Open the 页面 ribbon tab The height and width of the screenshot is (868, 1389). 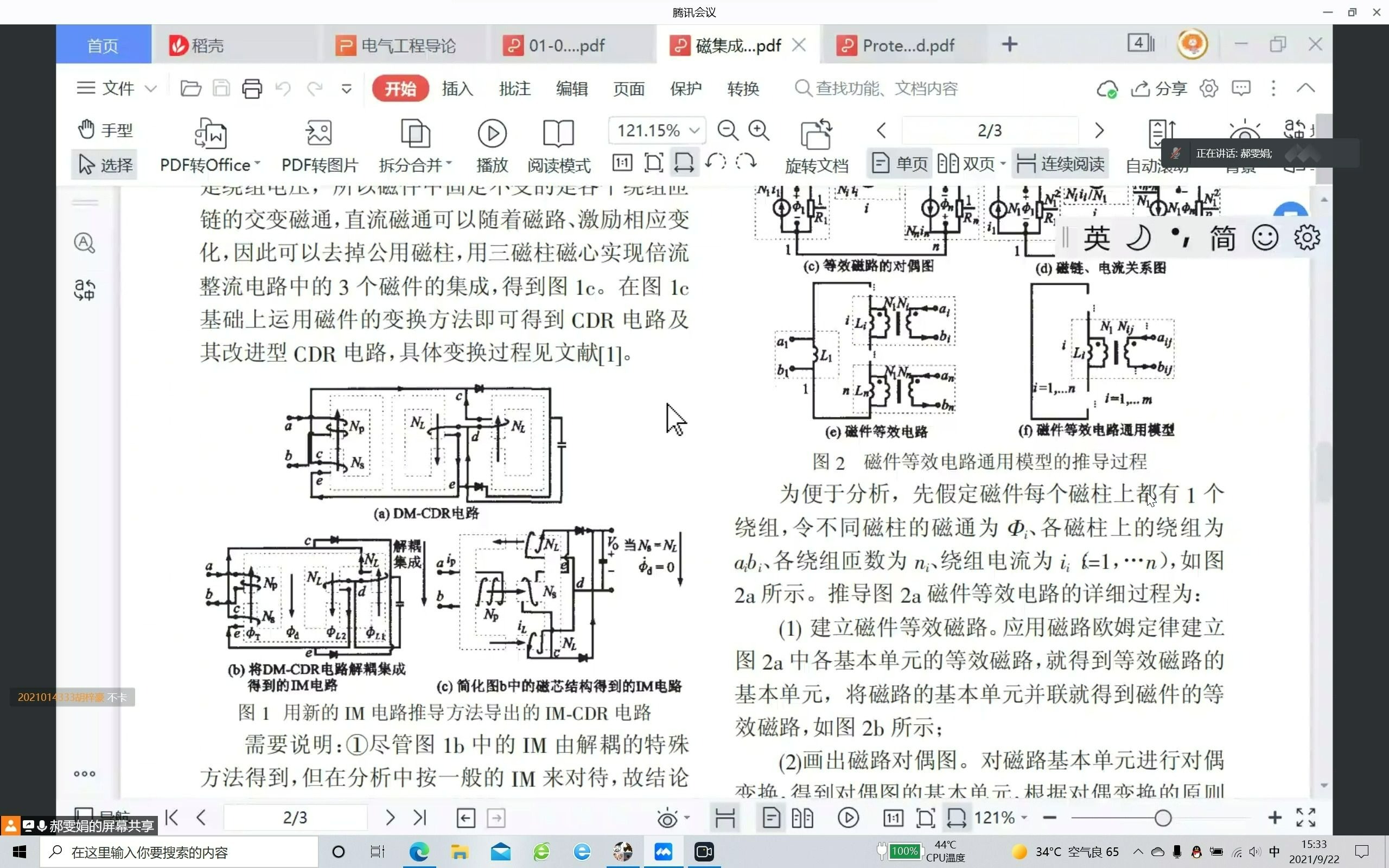[629, 88]
